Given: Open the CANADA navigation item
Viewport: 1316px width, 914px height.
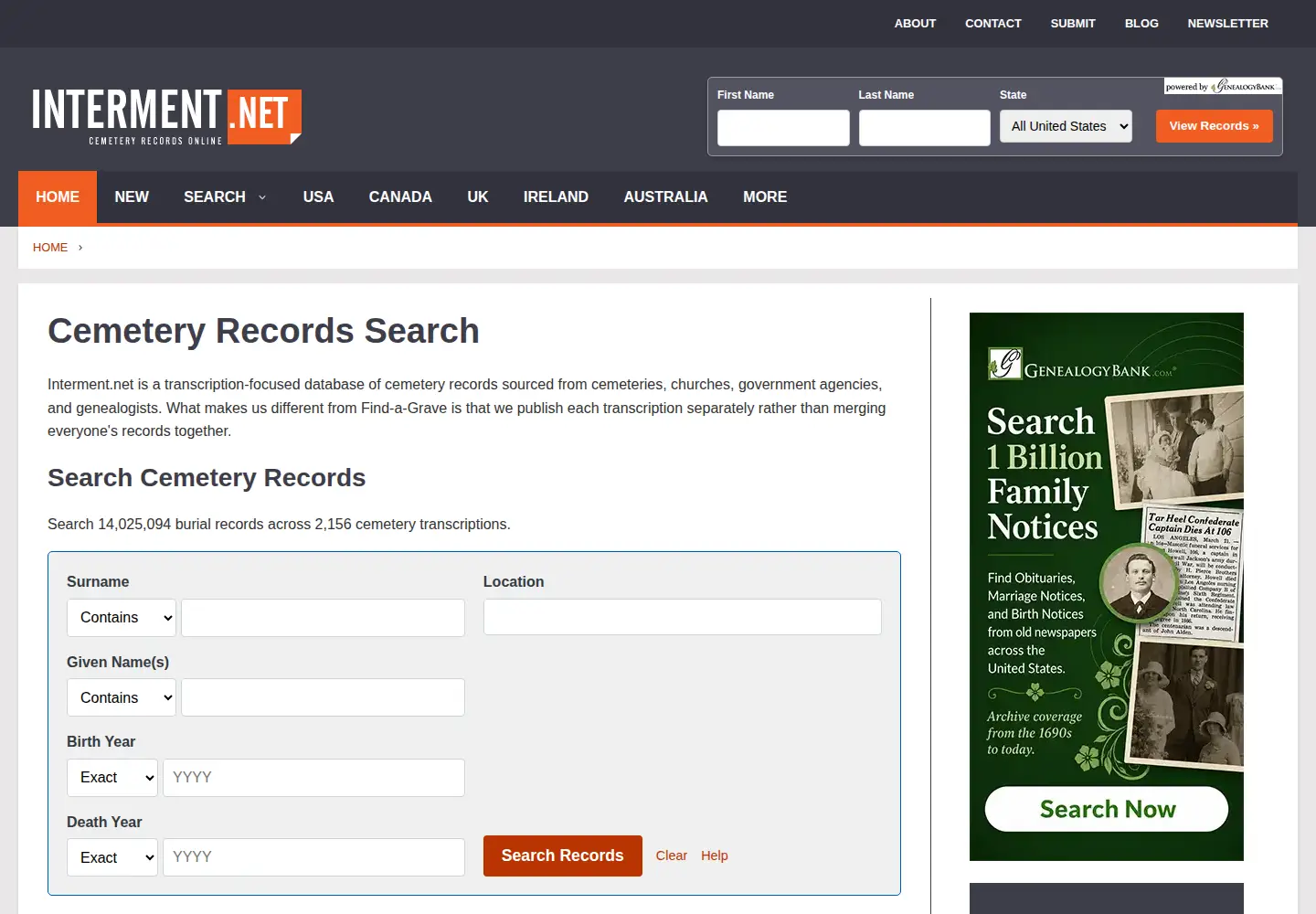Looking at the screenshot, I should [x=400, y=197].
